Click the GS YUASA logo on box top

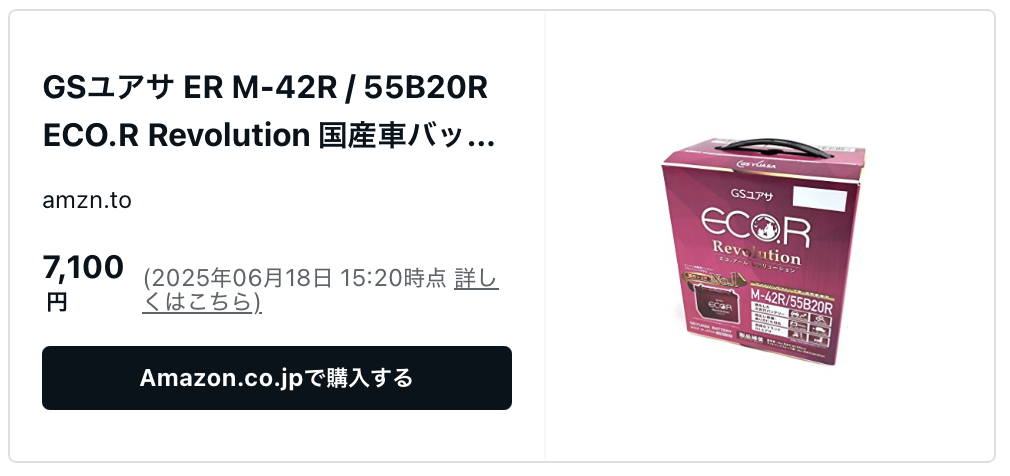pyautogui.click(x=757, y=165)
